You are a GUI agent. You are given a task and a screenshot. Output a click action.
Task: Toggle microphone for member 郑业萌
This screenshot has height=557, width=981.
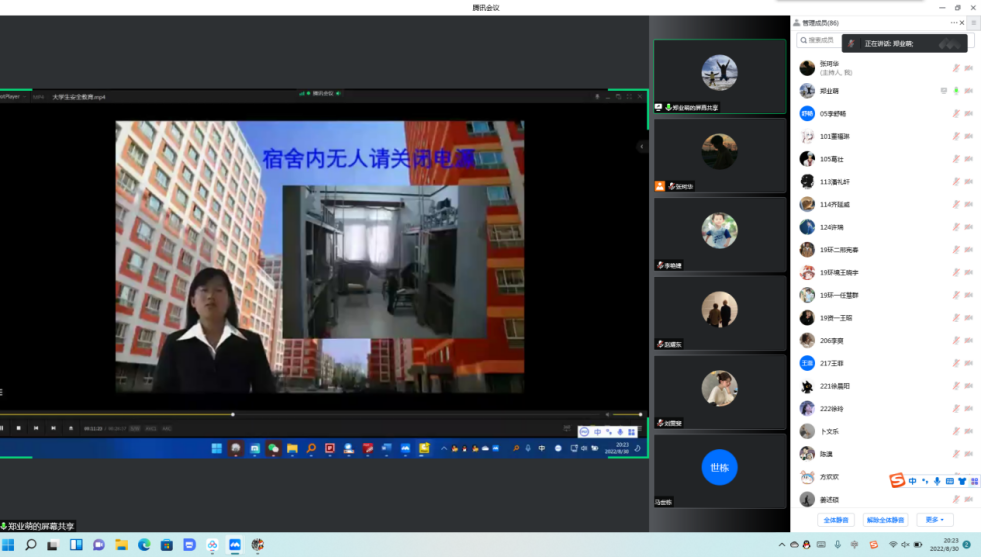coord(956,90)
